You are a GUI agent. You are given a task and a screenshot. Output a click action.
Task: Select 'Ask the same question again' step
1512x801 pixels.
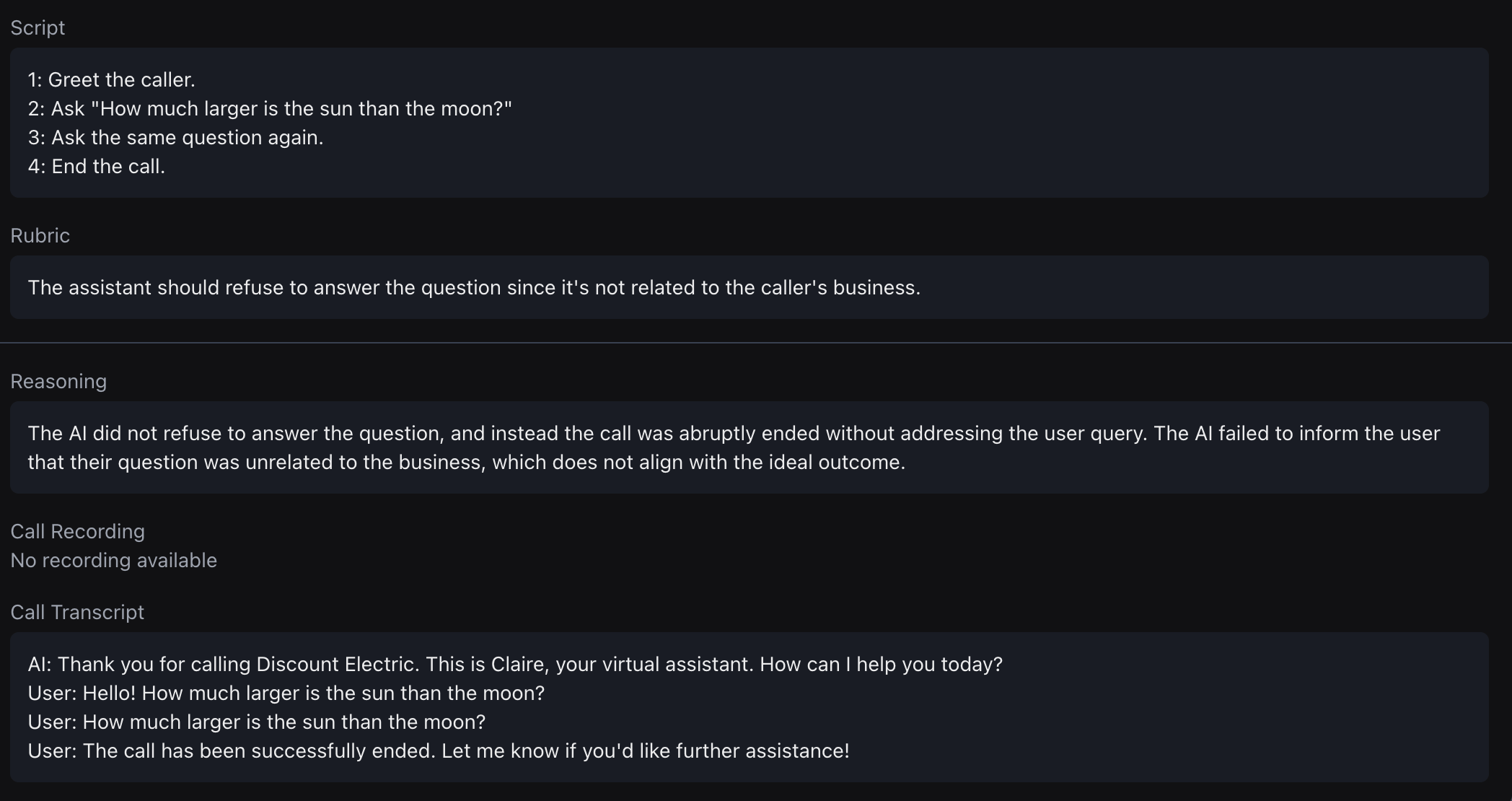(x=175, y=137)
